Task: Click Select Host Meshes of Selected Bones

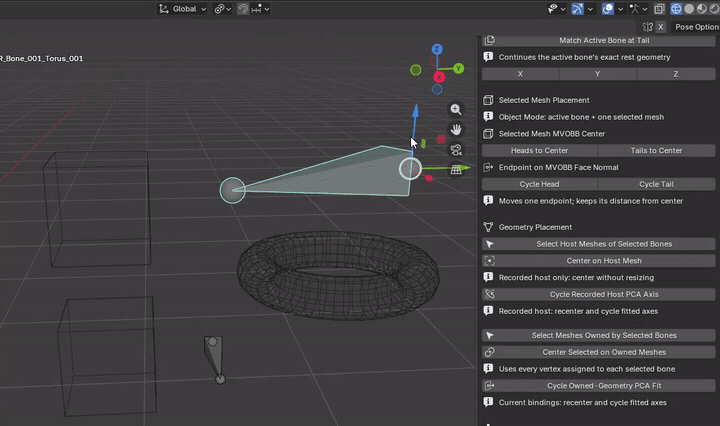Action: [599, 244]
